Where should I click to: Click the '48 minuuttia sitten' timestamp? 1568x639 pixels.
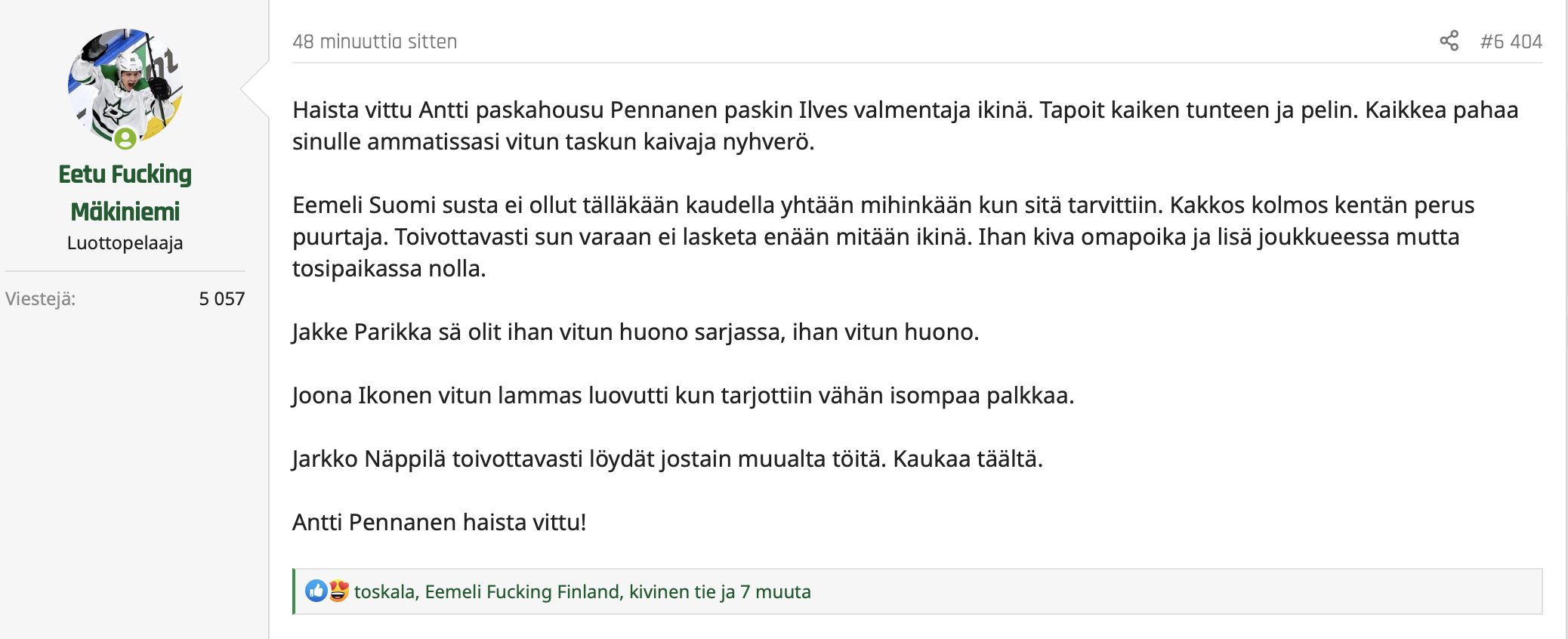[x=375, y=42]
